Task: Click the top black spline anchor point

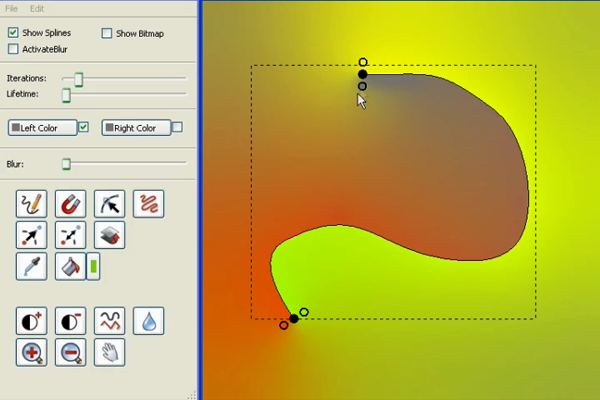Action: (x=363, y=74)
